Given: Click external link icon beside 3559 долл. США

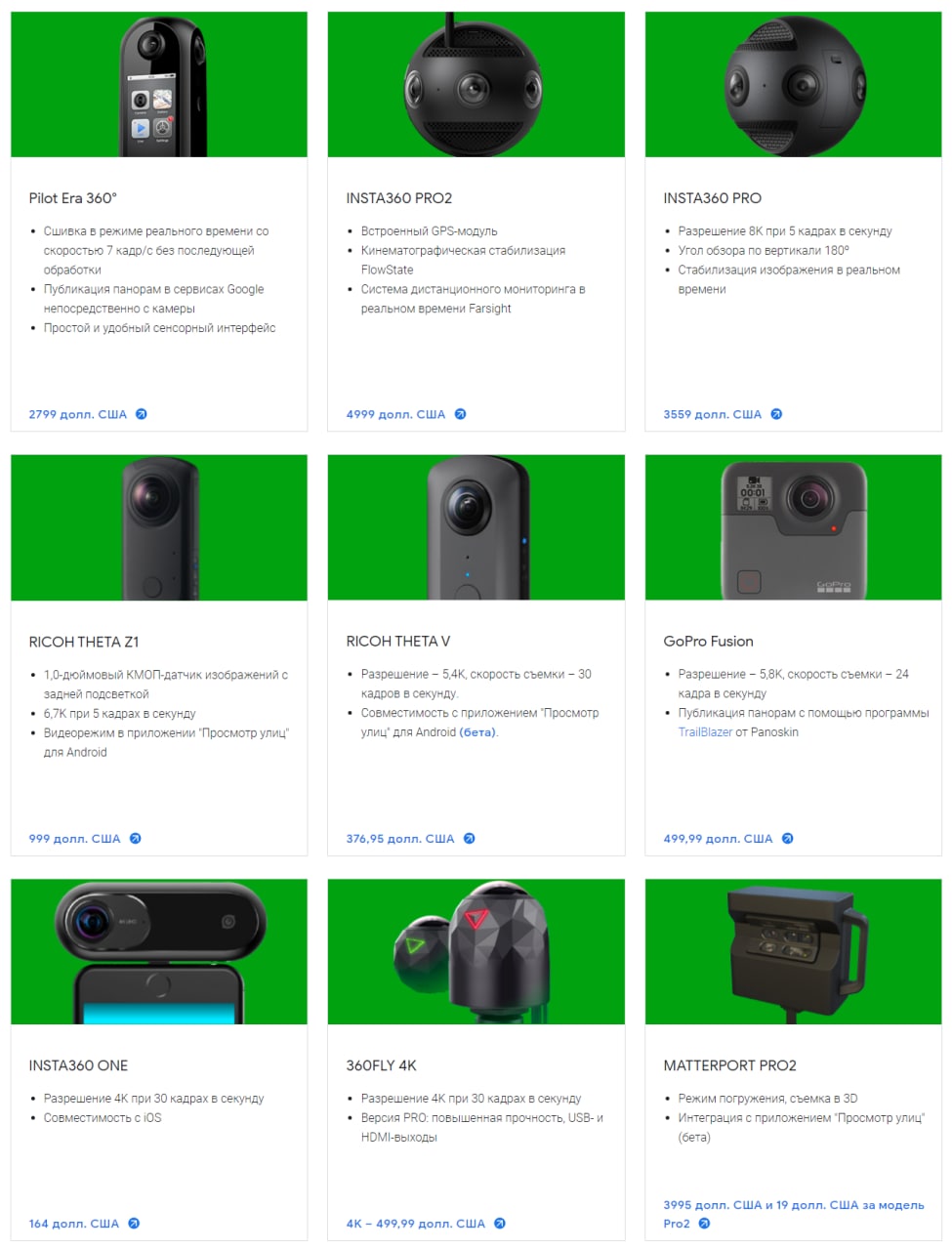Looking at the screenshot, I should 776,414.
